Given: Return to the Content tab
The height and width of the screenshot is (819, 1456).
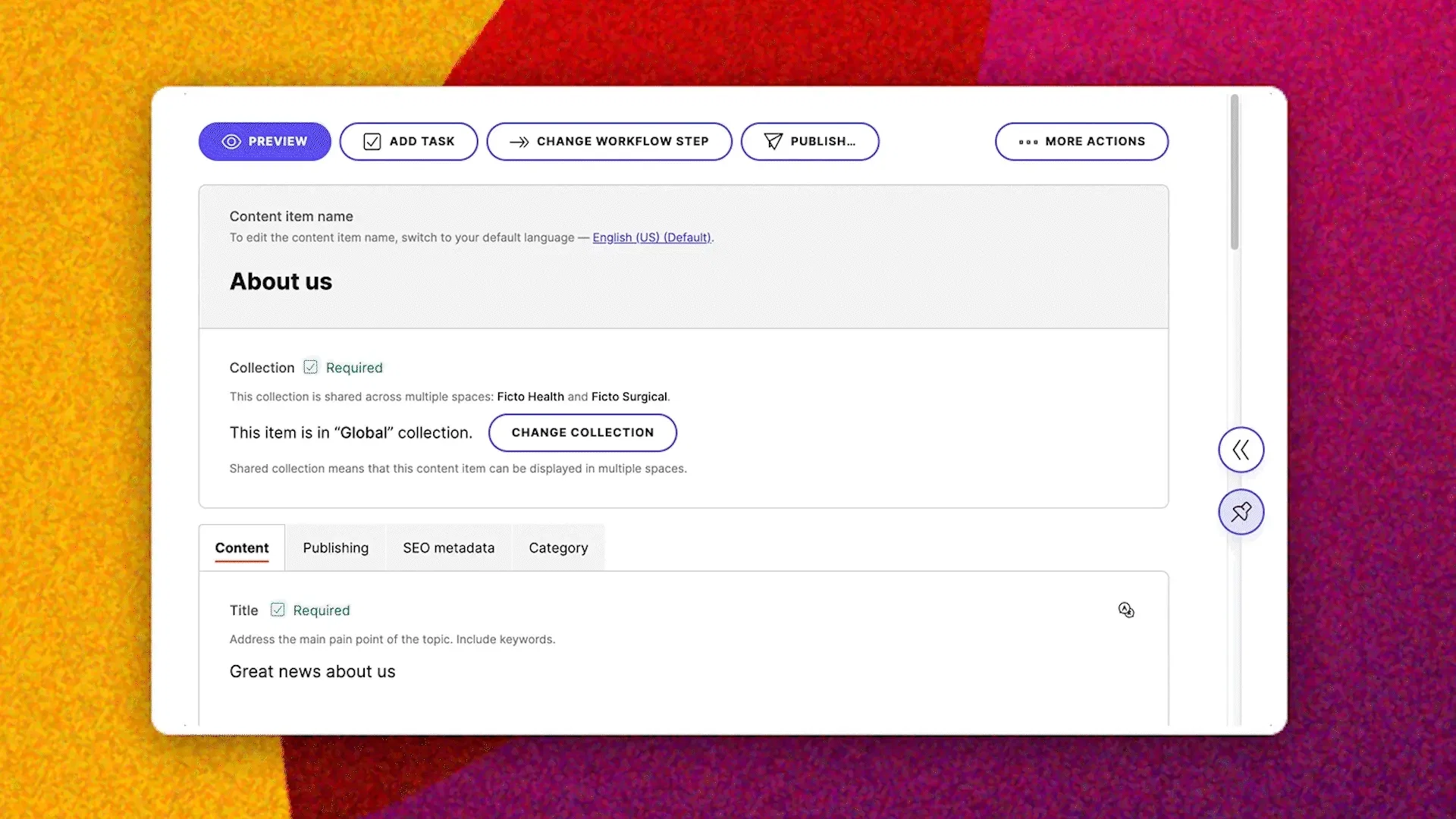Looking at the screenshot, I should pyautogui.click(x=241, y=548).
